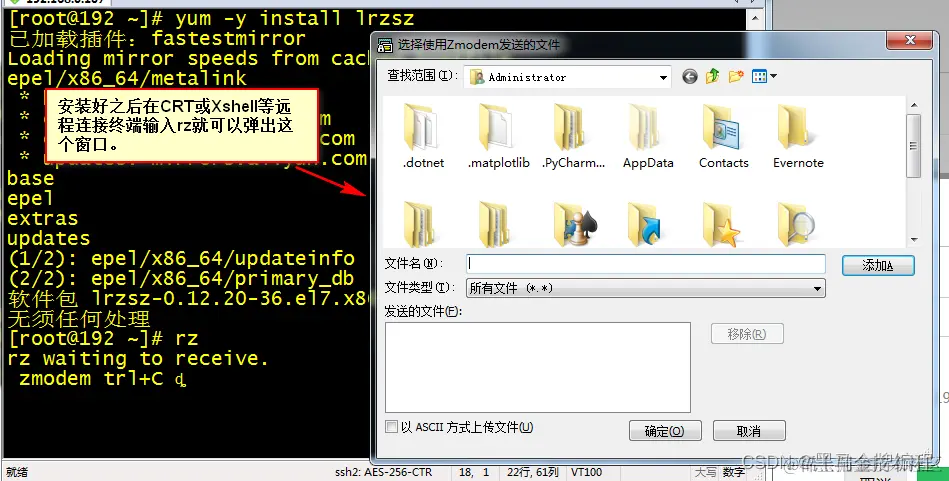Select the folder with gold star
Viewport: 949px width, 481px height.
click(x=721, y=224)
